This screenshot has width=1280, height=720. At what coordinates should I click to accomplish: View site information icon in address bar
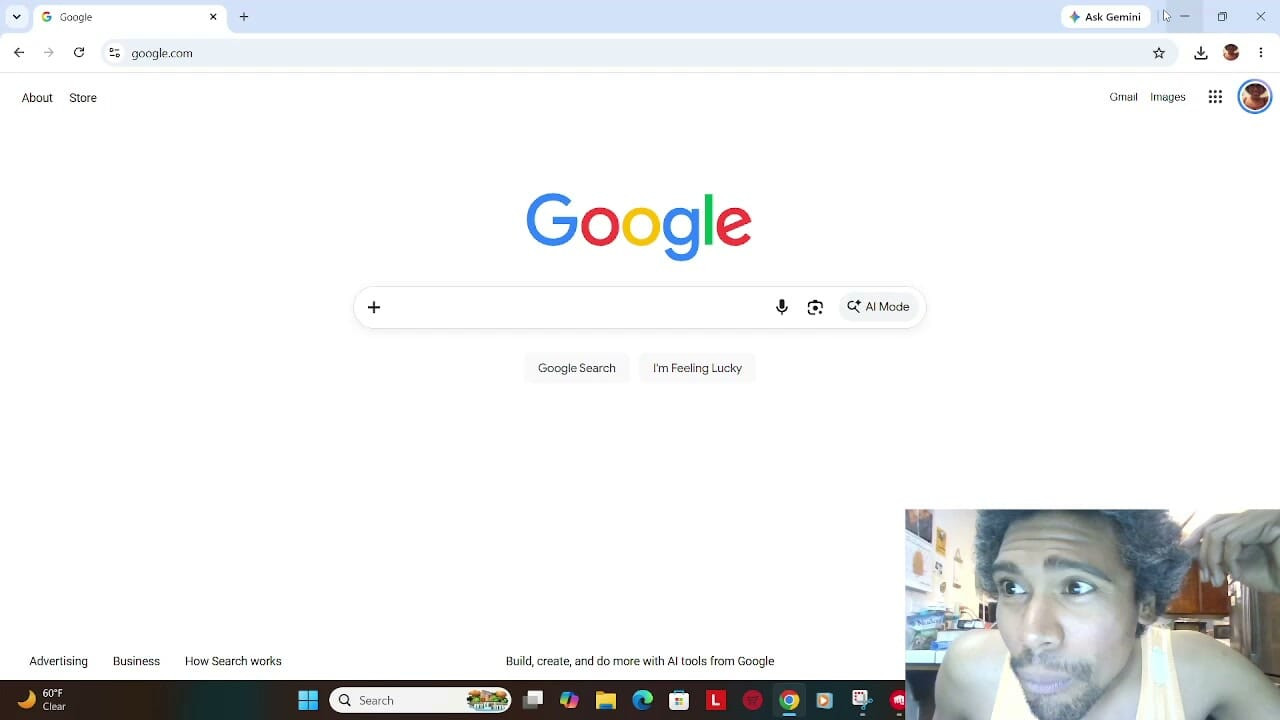coord(114,53)
